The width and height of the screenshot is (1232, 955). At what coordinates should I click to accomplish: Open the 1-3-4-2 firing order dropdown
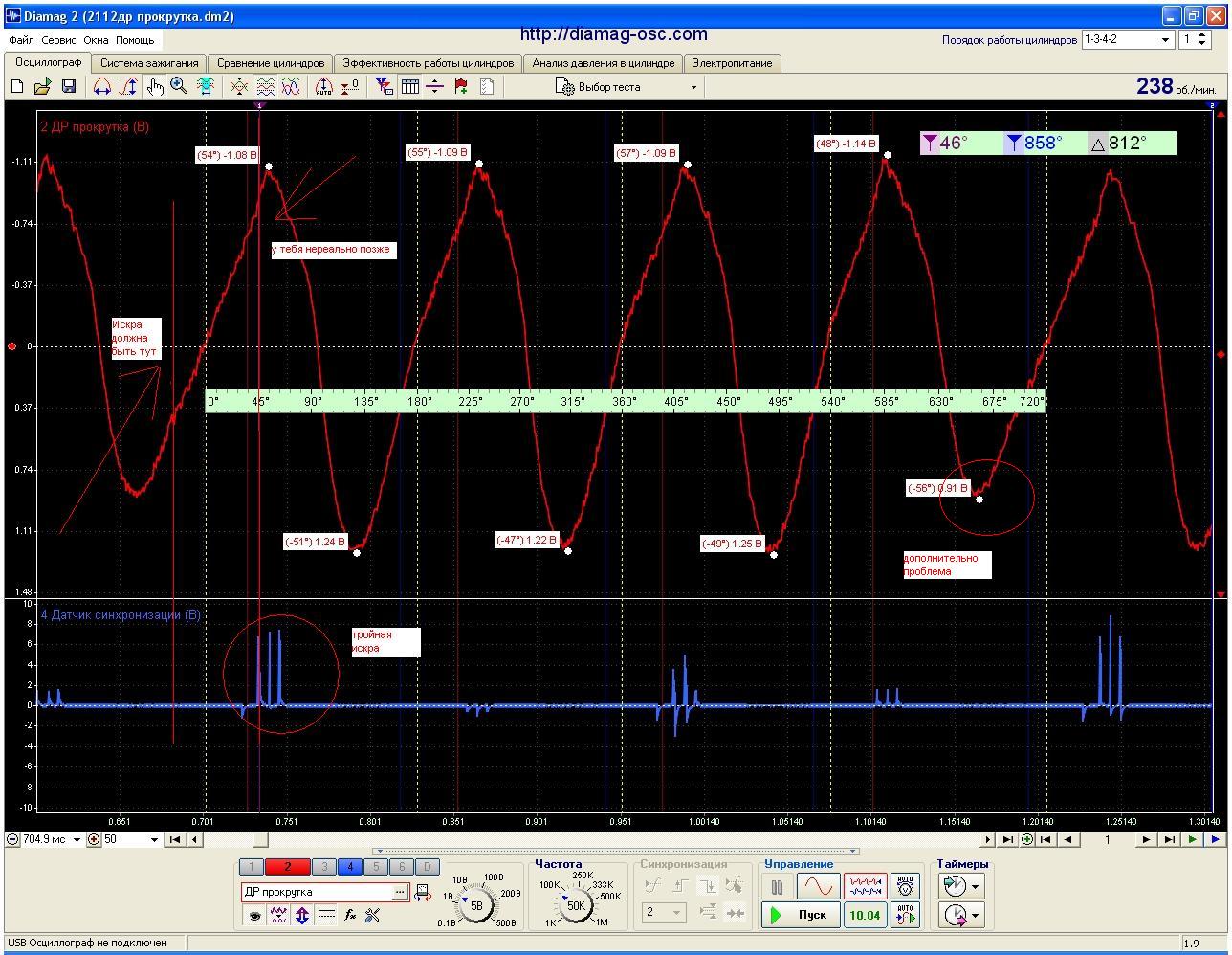(x=1128, y=39)
